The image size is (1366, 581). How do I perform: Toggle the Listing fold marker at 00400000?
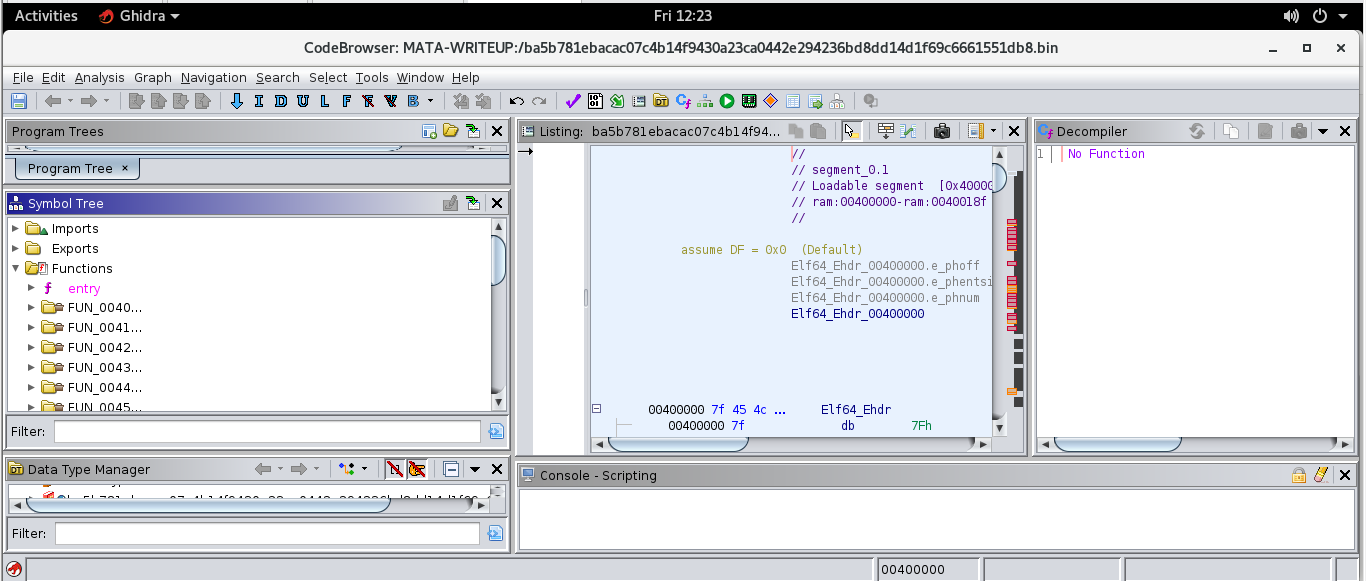tap(596, 409)
